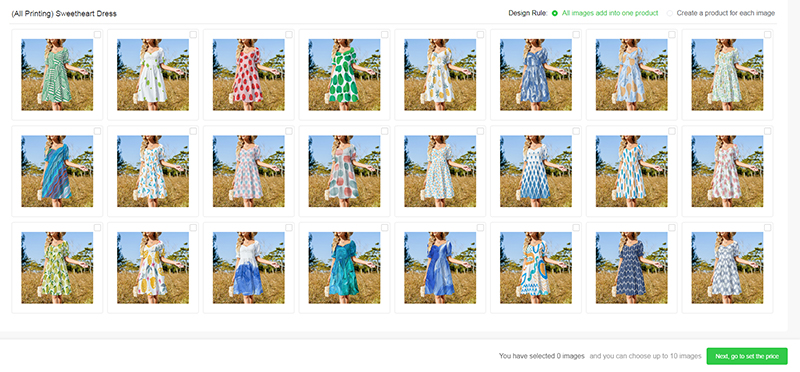Tick the checkbox on the blue wavy stripe dress
The width and height of the screenshot is (800, 372).
[x=97, y=131]
